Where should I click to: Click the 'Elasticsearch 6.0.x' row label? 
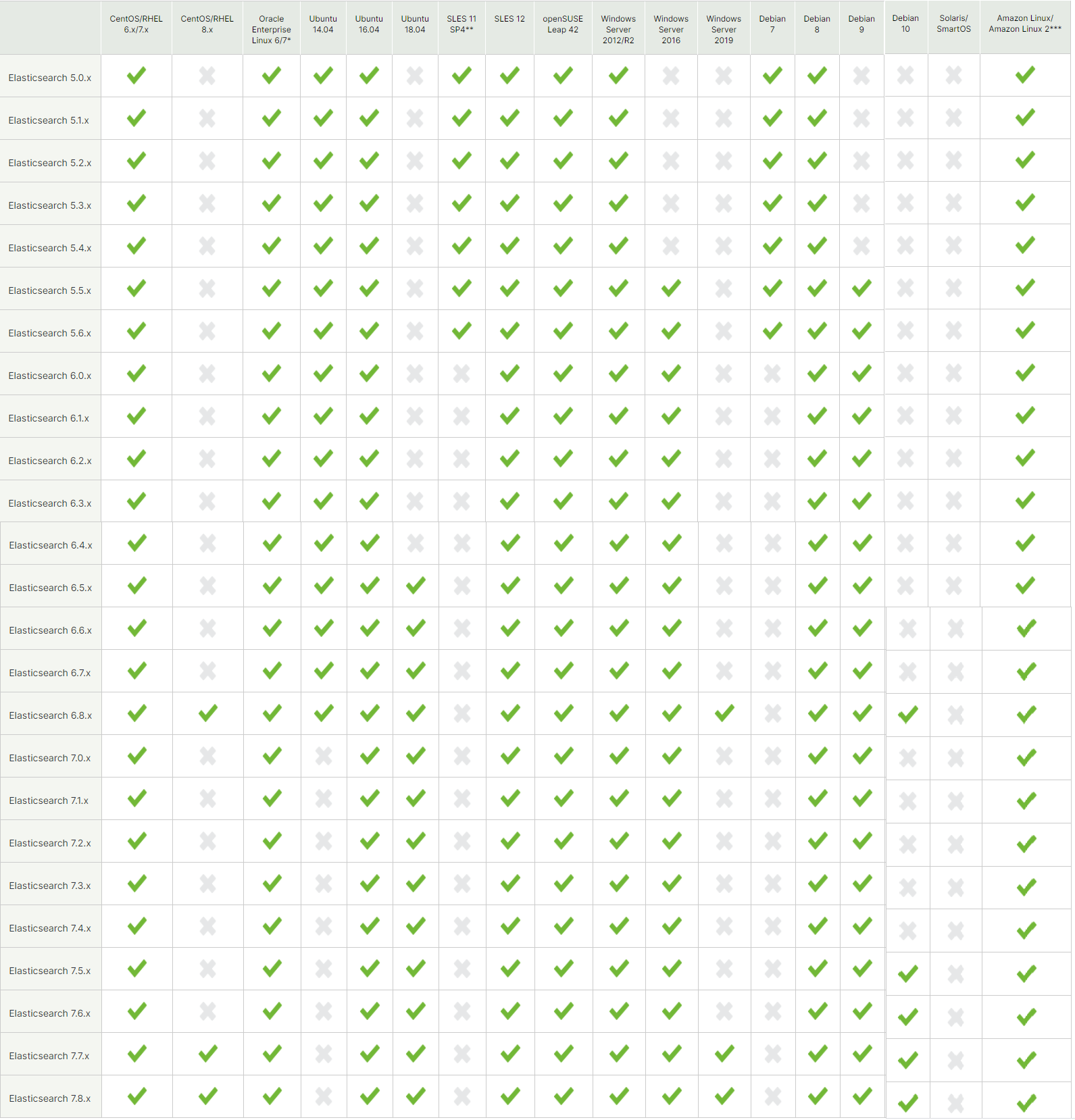50,376
